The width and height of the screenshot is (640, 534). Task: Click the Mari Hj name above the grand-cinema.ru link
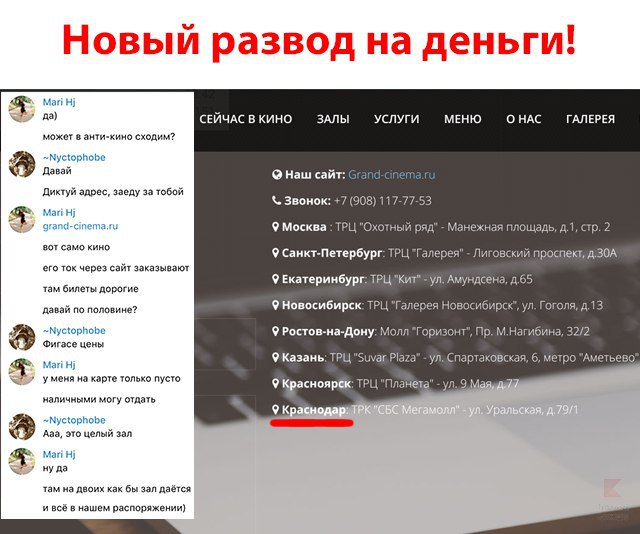59,212
